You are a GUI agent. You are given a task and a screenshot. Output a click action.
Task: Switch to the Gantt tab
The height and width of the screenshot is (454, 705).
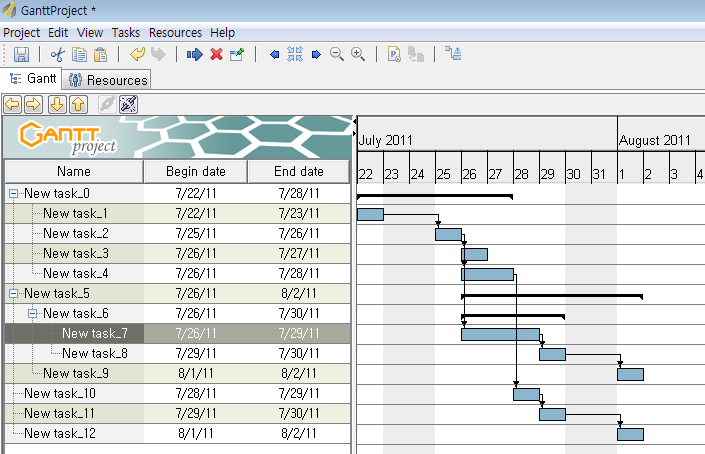pos(31,79)
